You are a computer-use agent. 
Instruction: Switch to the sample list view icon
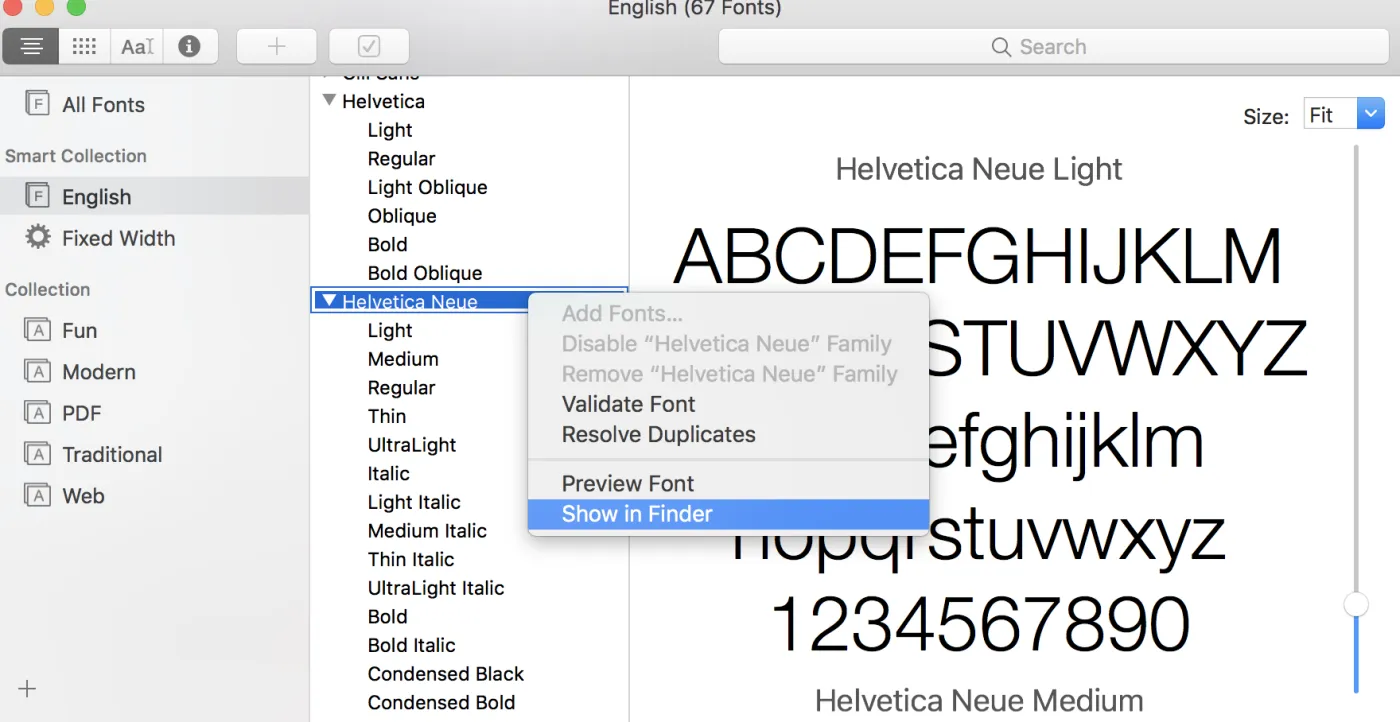click(31, 46)
